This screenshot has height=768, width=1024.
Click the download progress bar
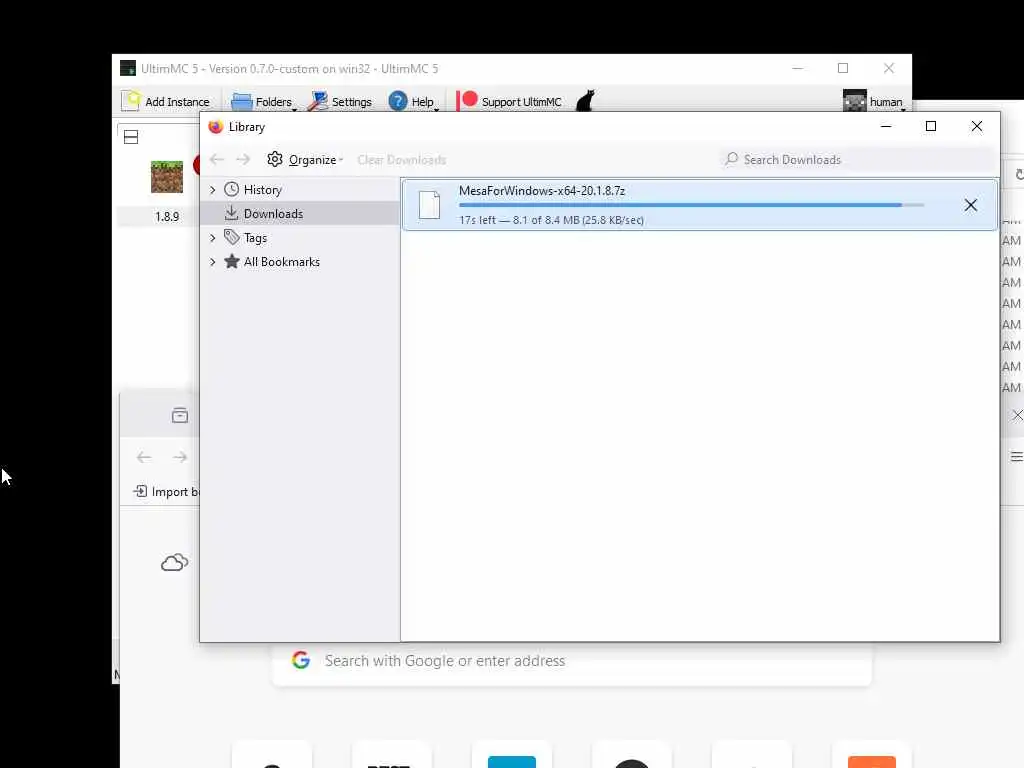click(x=691, y=205)
